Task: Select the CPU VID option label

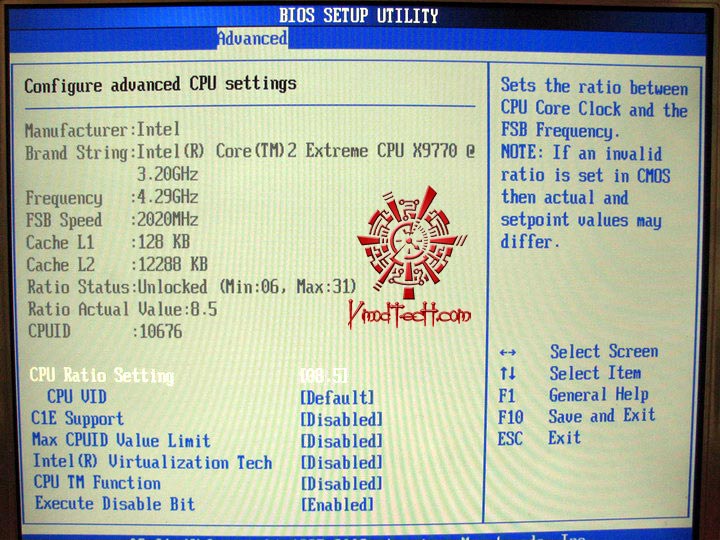Action: coord(77,397)
